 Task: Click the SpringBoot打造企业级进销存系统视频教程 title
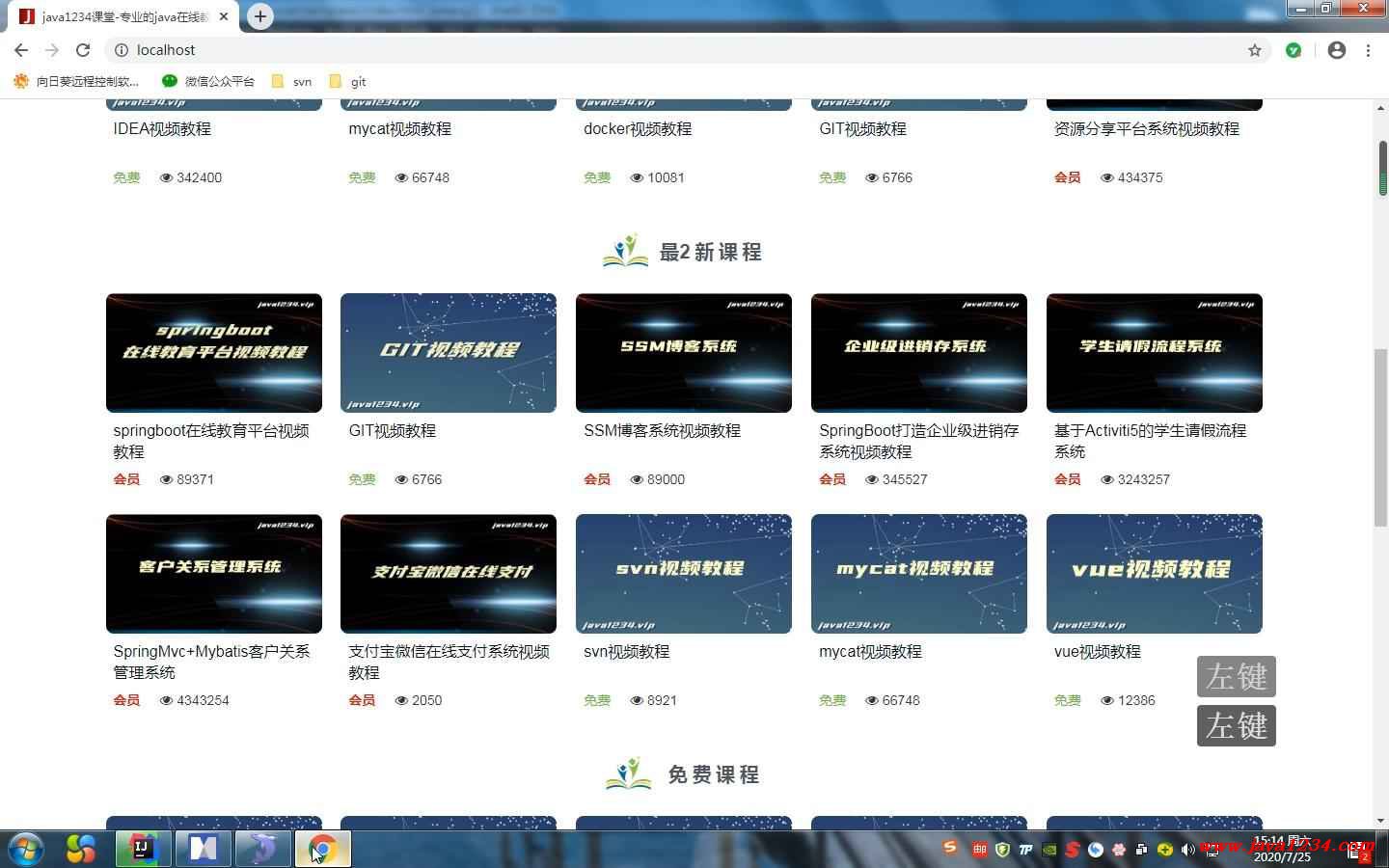[x=919, y=441]
